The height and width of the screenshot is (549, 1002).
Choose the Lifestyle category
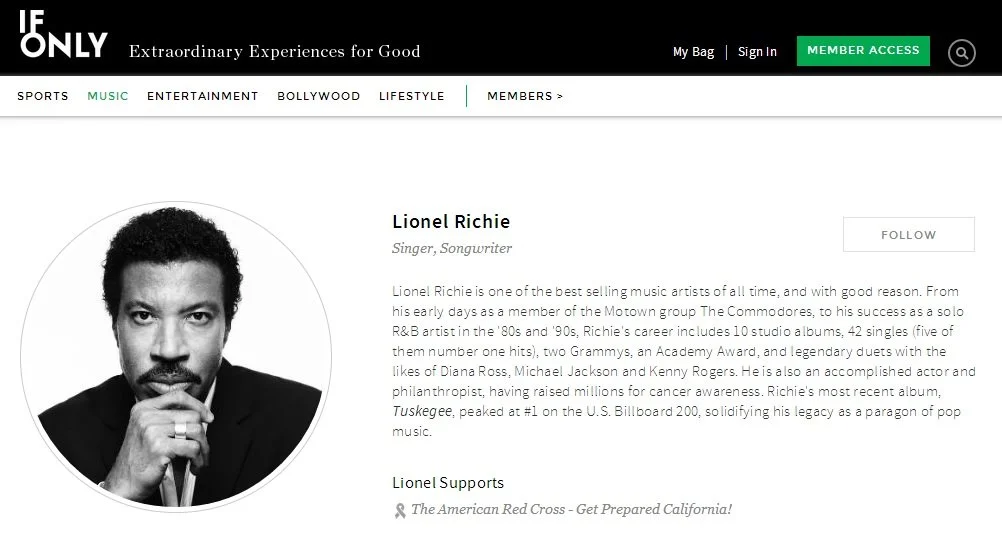click(x=412, y=96)
